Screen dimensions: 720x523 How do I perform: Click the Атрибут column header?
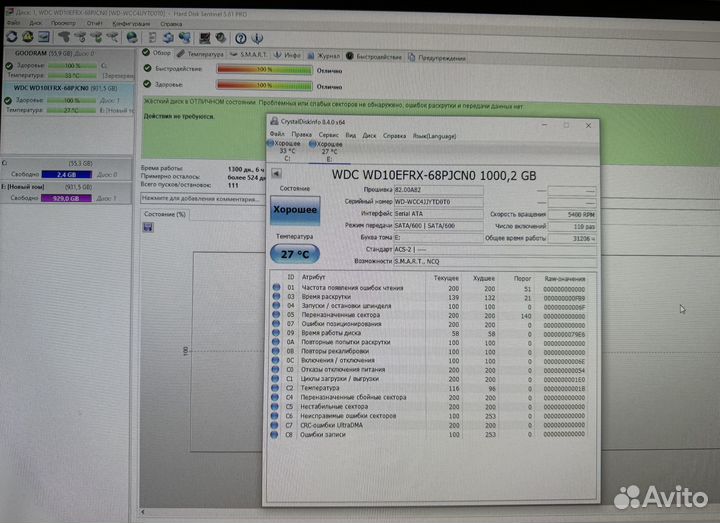pyautogui.click(x=313, y=277)
